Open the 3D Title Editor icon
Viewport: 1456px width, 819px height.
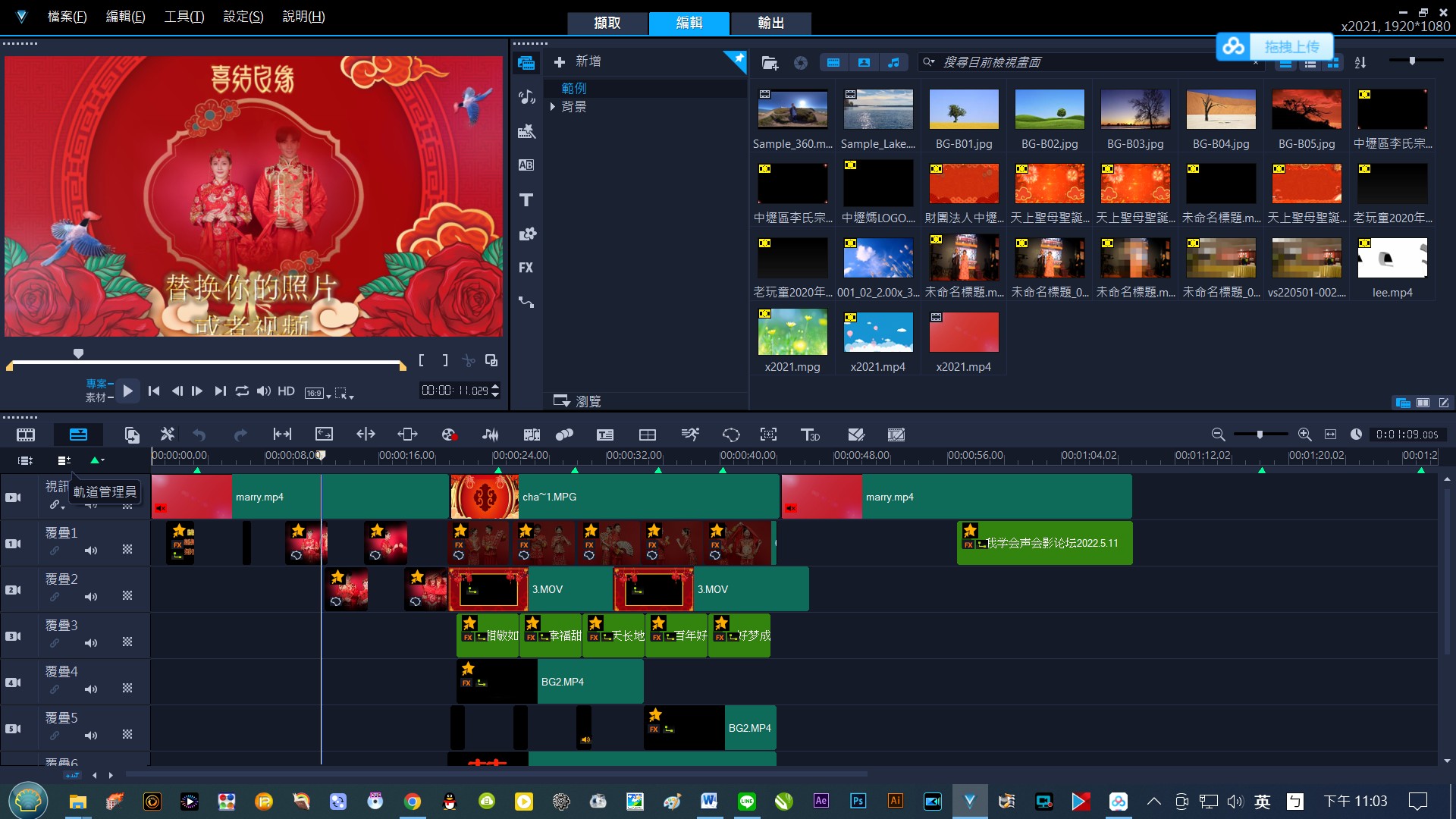810,435
